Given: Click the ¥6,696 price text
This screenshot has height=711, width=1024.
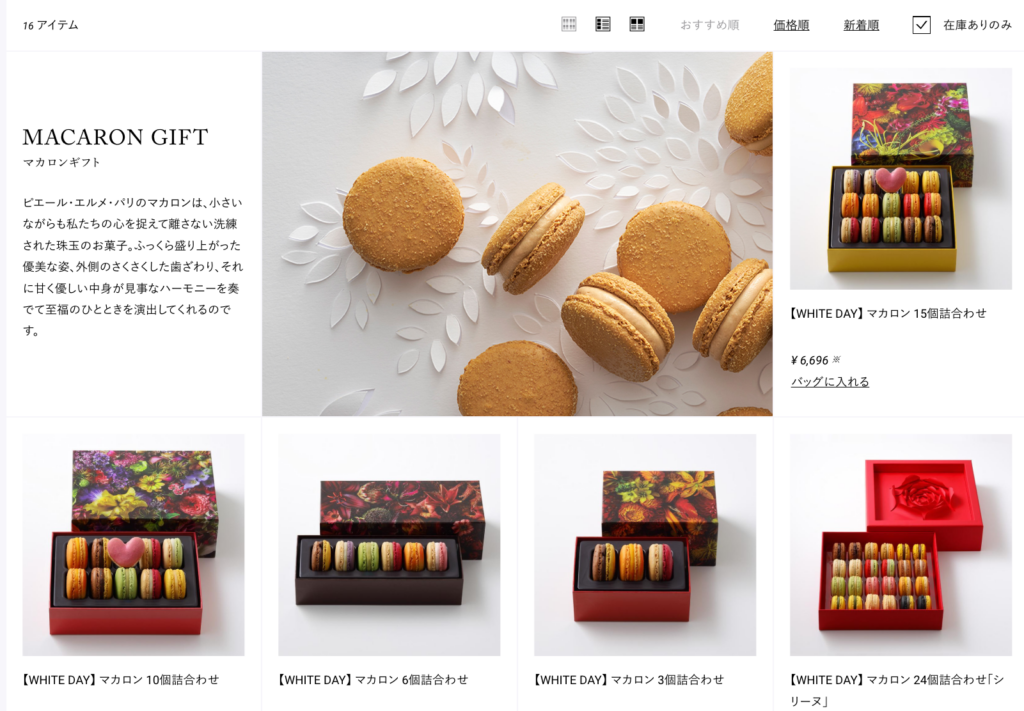Looking at the screenshot, I should pyautogui.click(x=809, y=360).
